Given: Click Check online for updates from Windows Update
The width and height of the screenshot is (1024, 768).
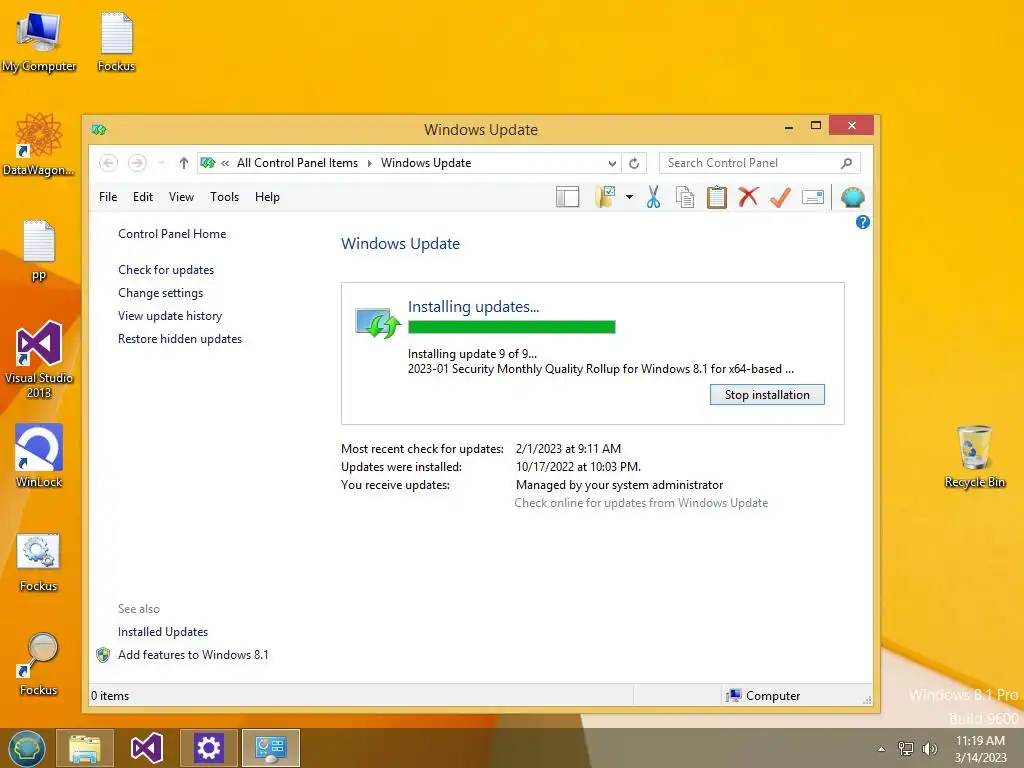Looking at the screenshot, I should pos(641,503).
